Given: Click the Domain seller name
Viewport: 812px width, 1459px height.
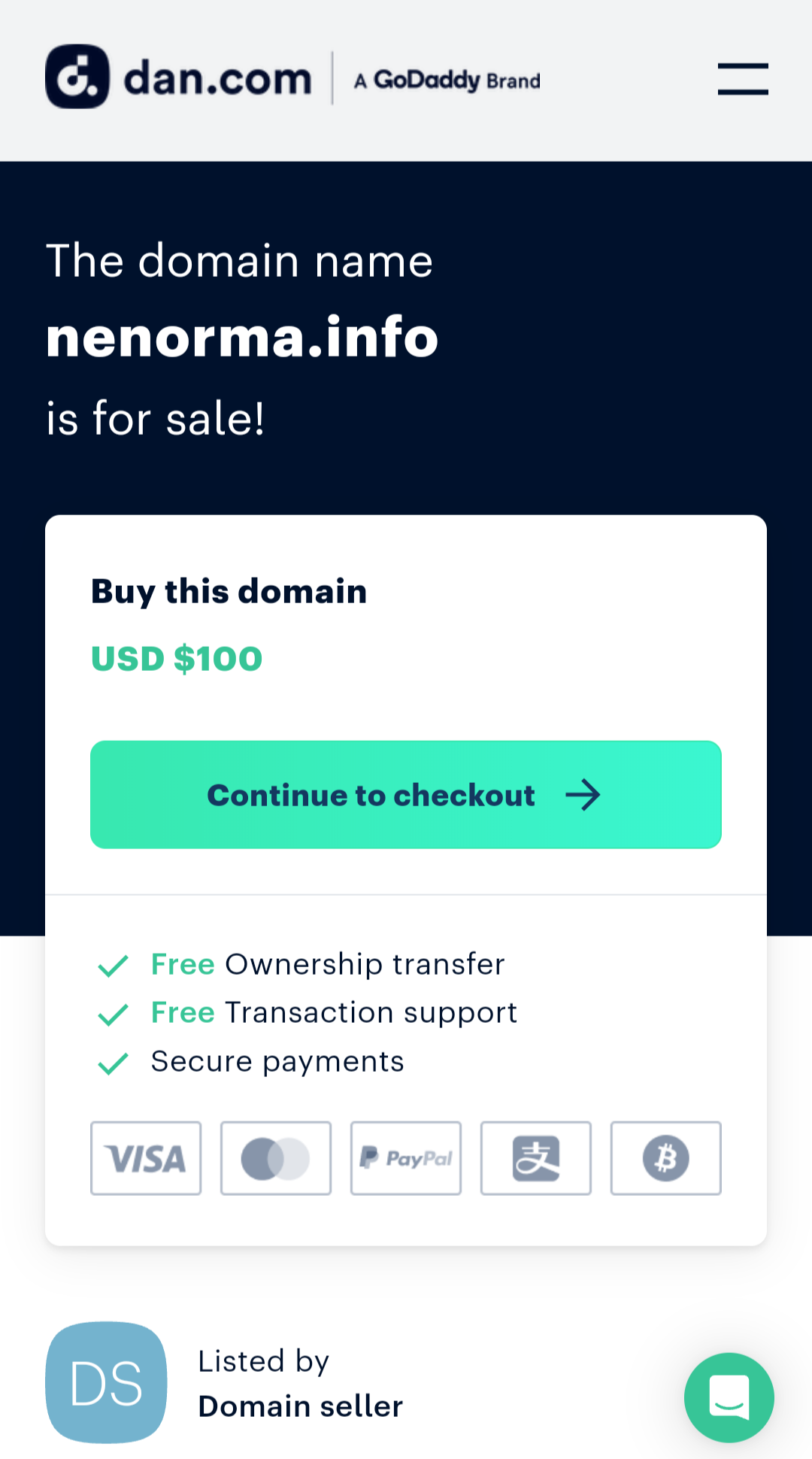Looking at the screenshot, I should (x=301, y=1406).
